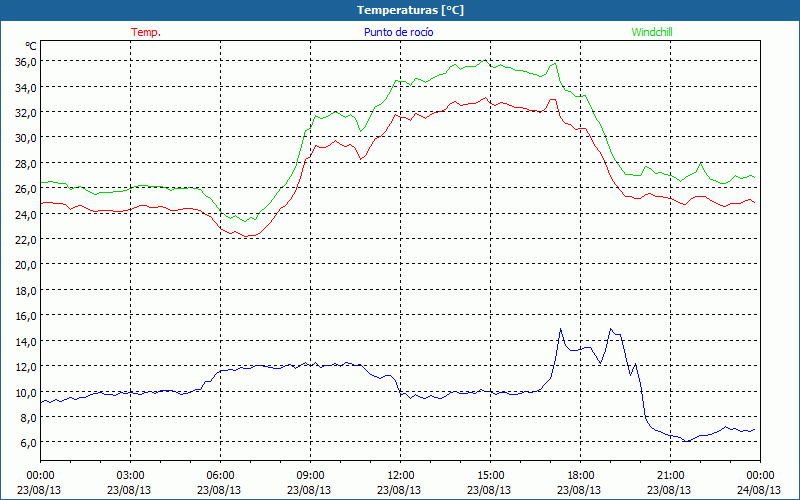Select the 32,0 y-axis value
This screenshot has height=500, width=800.
pos(27,112)
